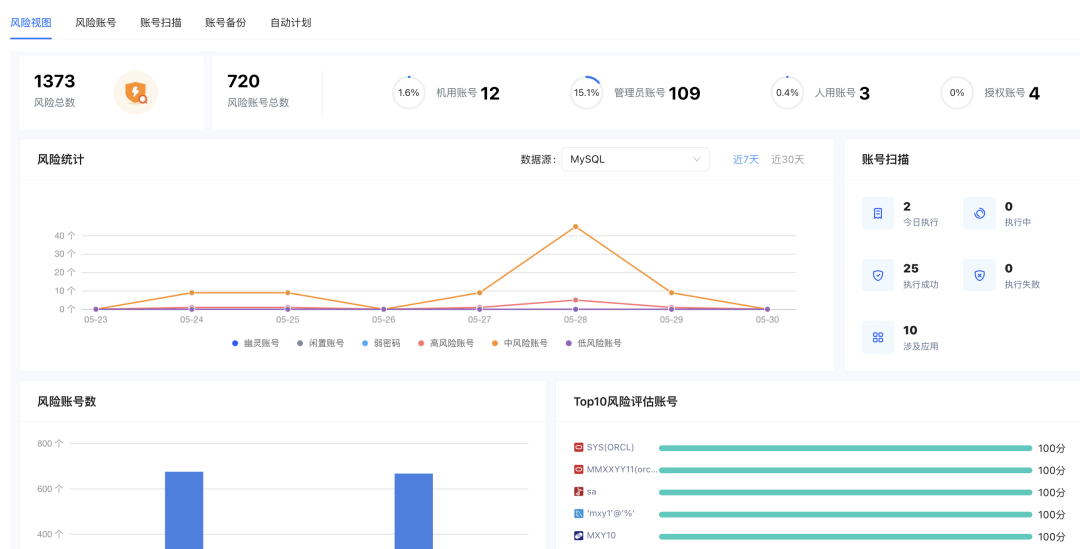
Task: Toggle the 幽灵账号 legend series
Action: pos(256,343)
